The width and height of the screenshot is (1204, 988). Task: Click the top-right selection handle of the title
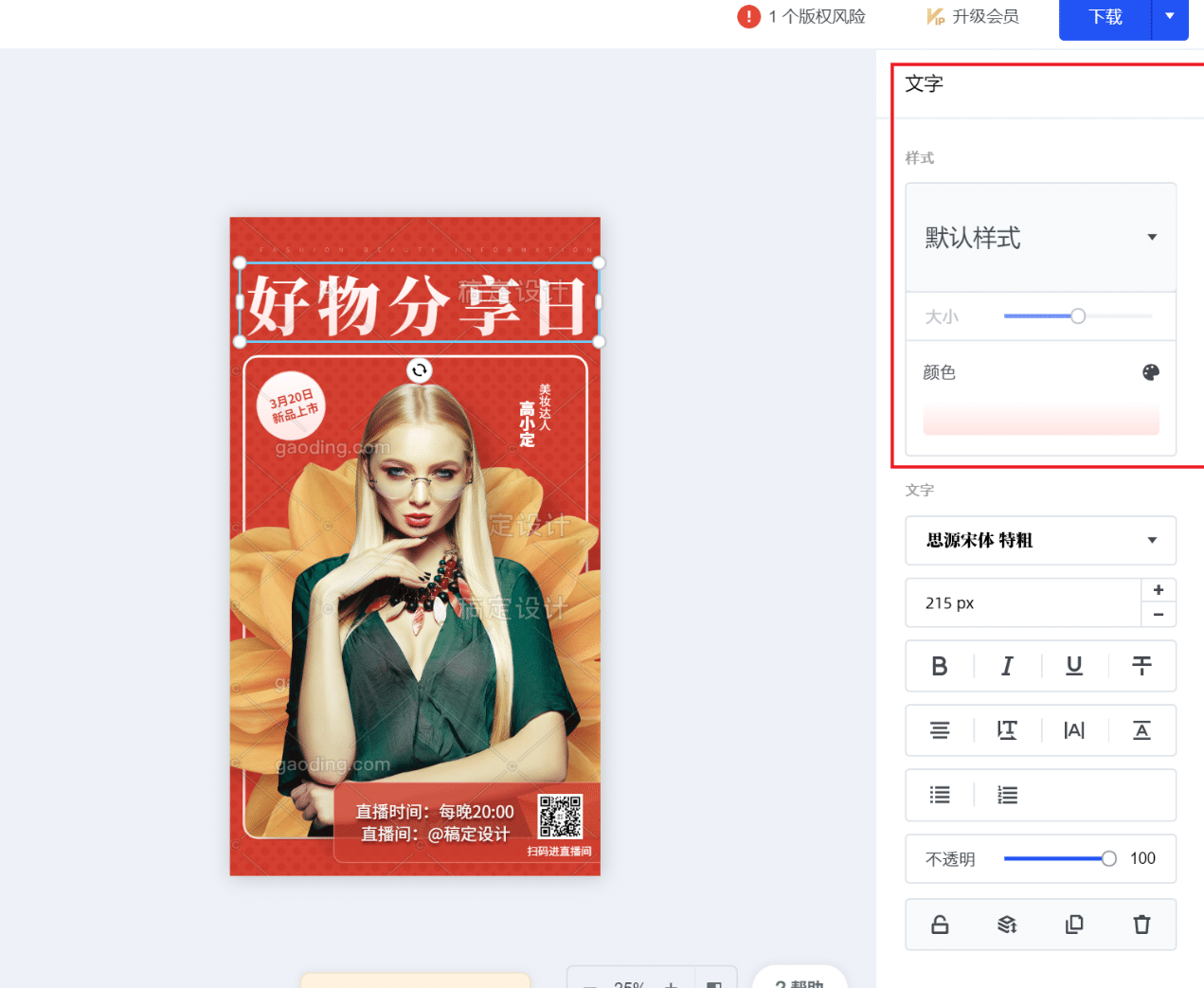click(599, 263)
